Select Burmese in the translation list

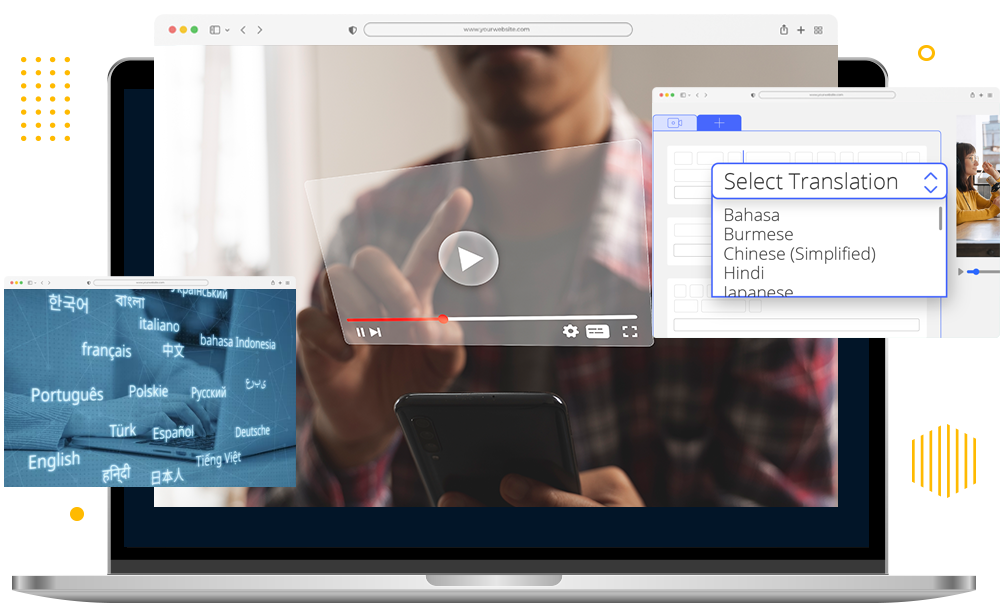pyautogui.click(x=758, y=234)
